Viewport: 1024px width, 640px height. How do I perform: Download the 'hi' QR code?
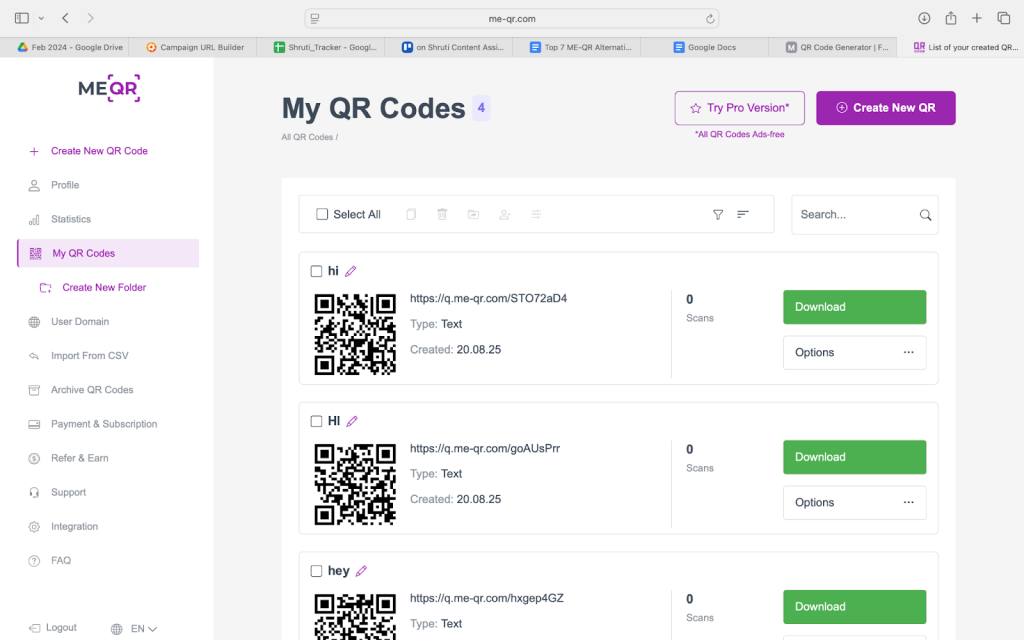tap(854, 307)
